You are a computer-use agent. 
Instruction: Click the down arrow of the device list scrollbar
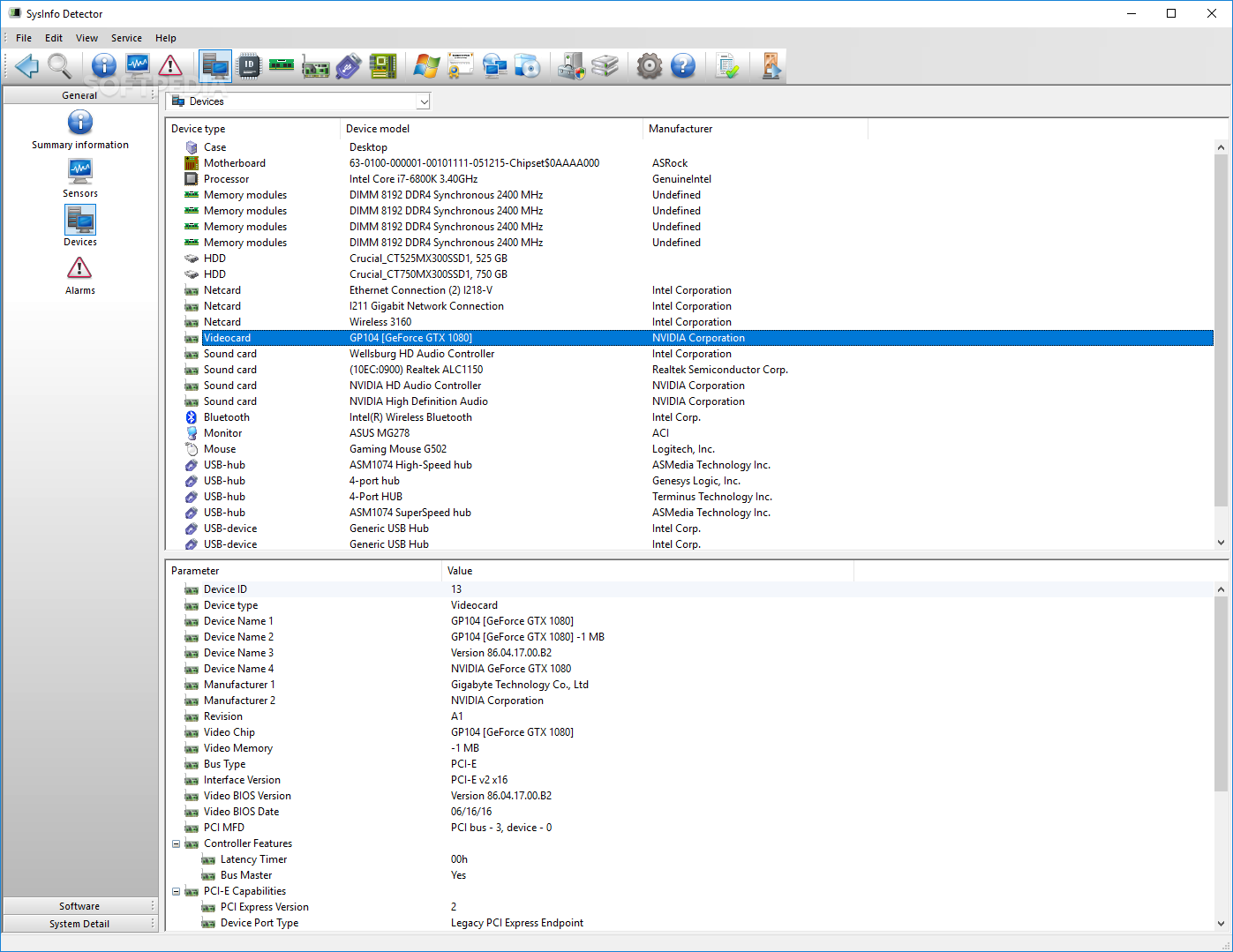(1222, 543)
